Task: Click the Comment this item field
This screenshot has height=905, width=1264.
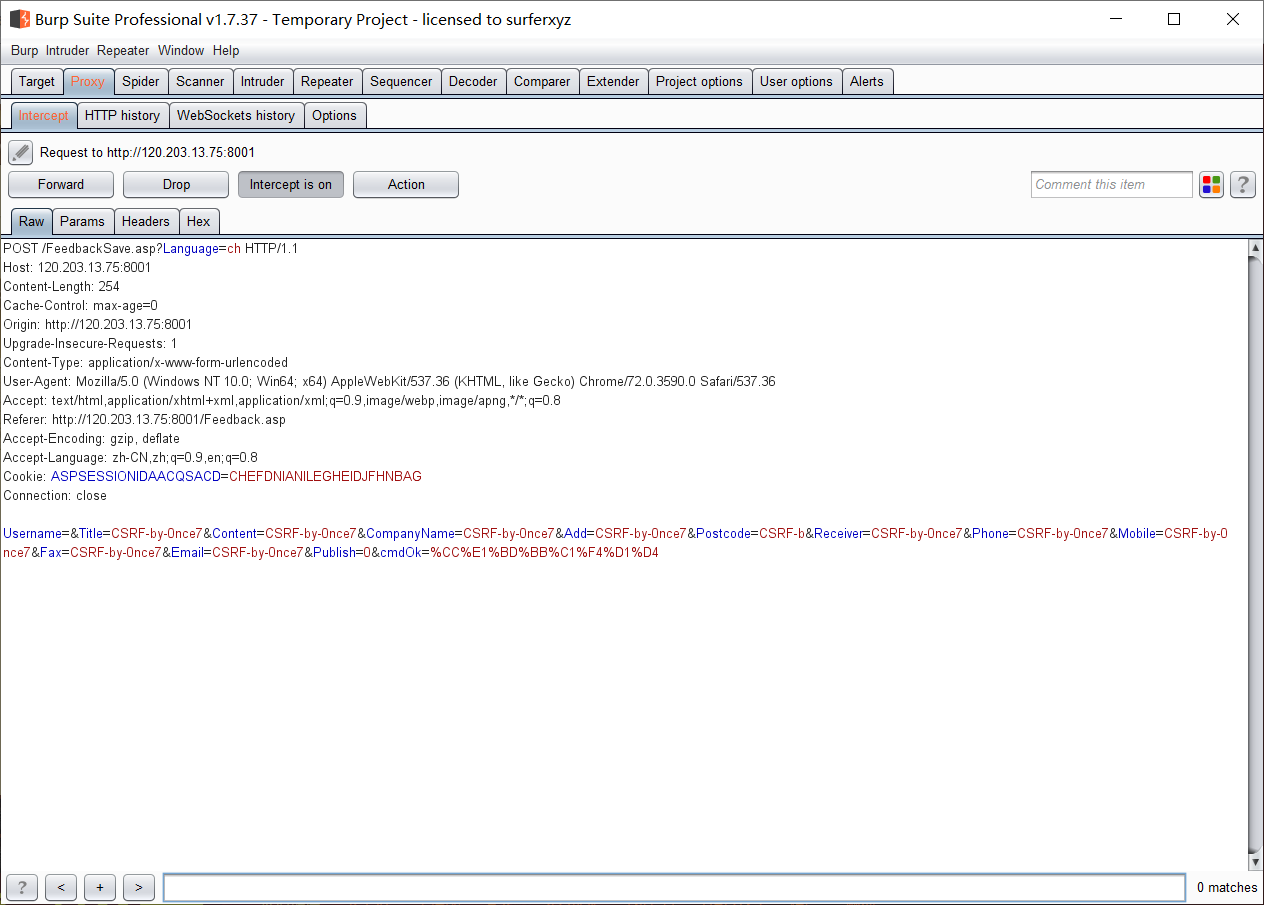Action: point(1112,185)
